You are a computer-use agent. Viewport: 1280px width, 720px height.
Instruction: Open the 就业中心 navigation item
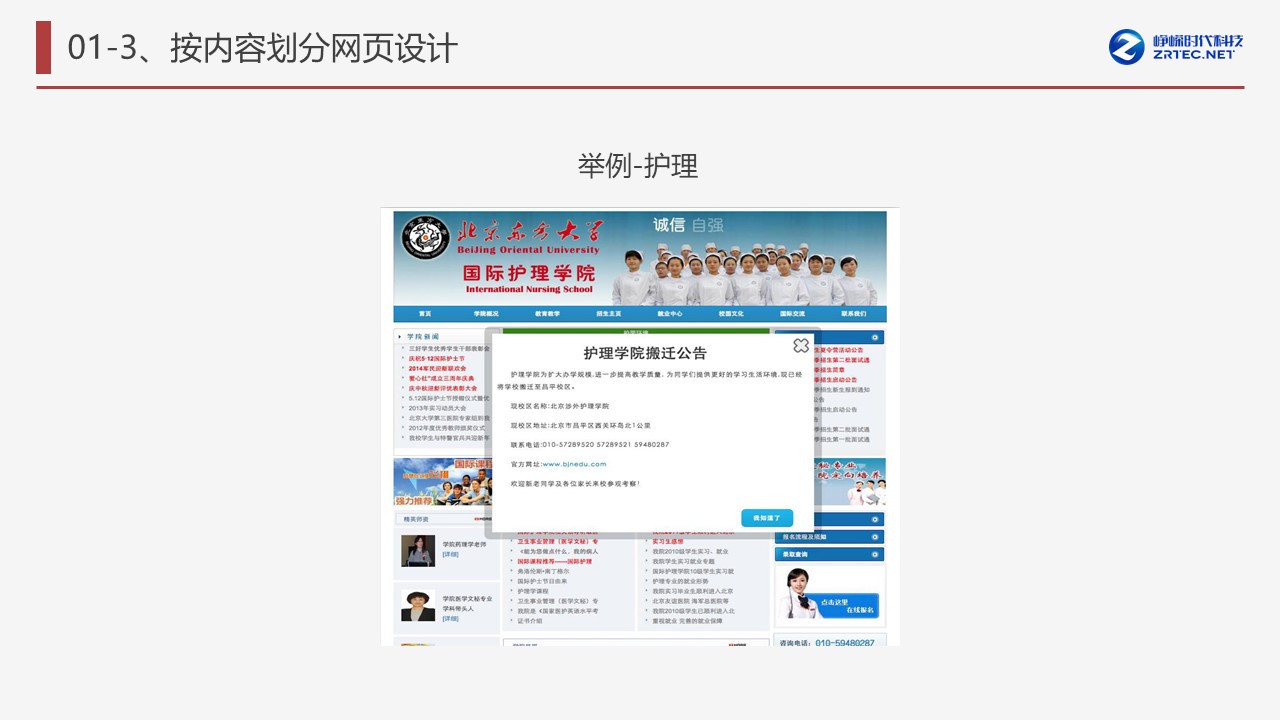[x=670, y=314]
